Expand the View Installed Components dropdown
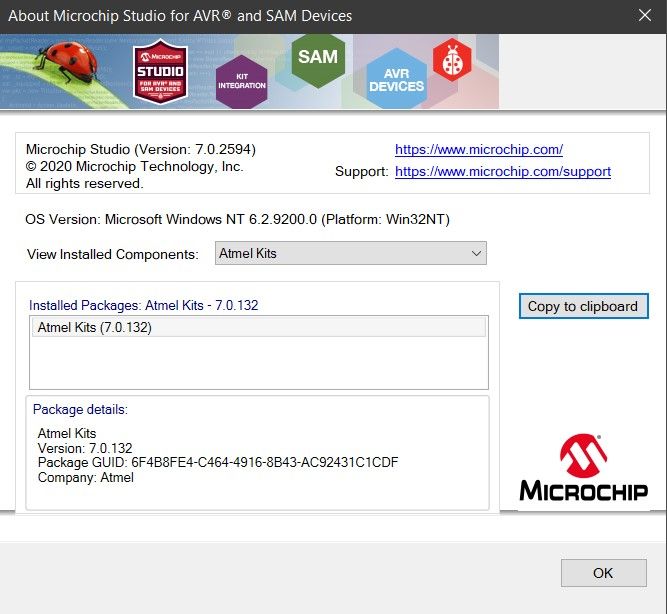Screen dimensions: 667x614 click(x=351, y=253)
